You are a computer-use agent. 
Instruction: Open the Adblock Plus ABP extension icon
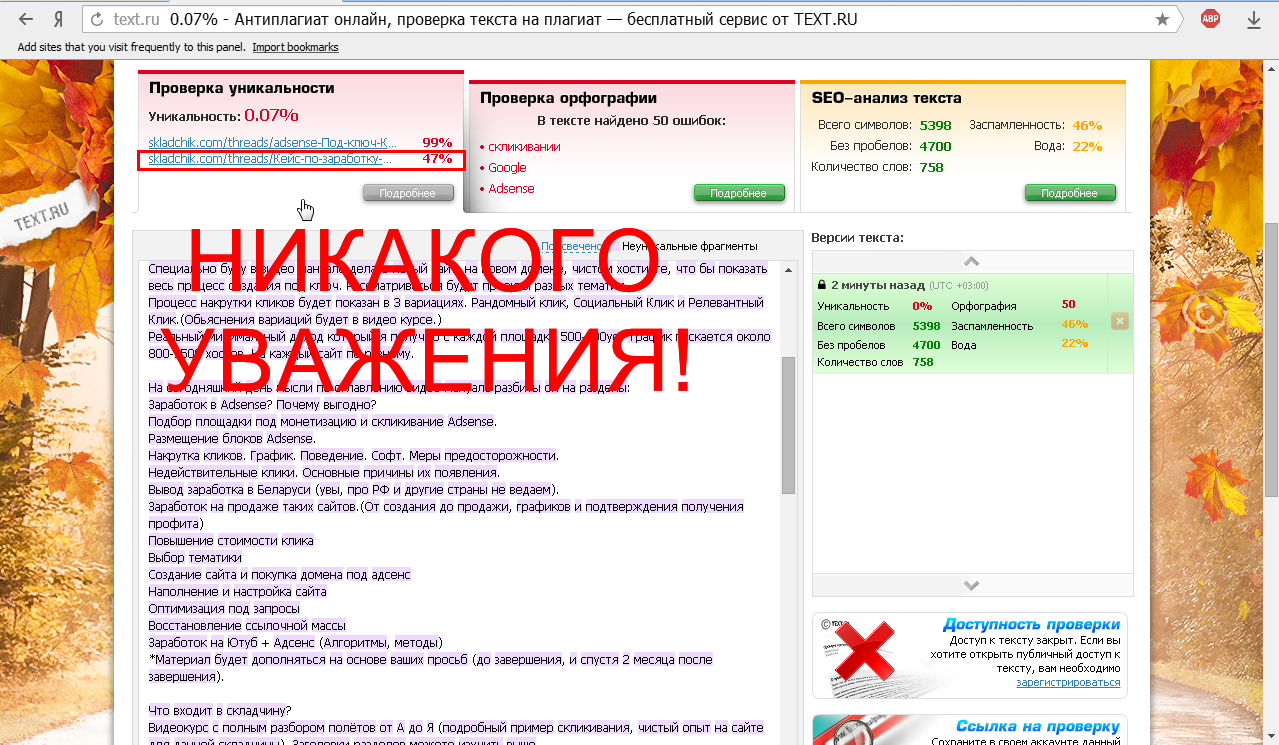(1210, 19)
